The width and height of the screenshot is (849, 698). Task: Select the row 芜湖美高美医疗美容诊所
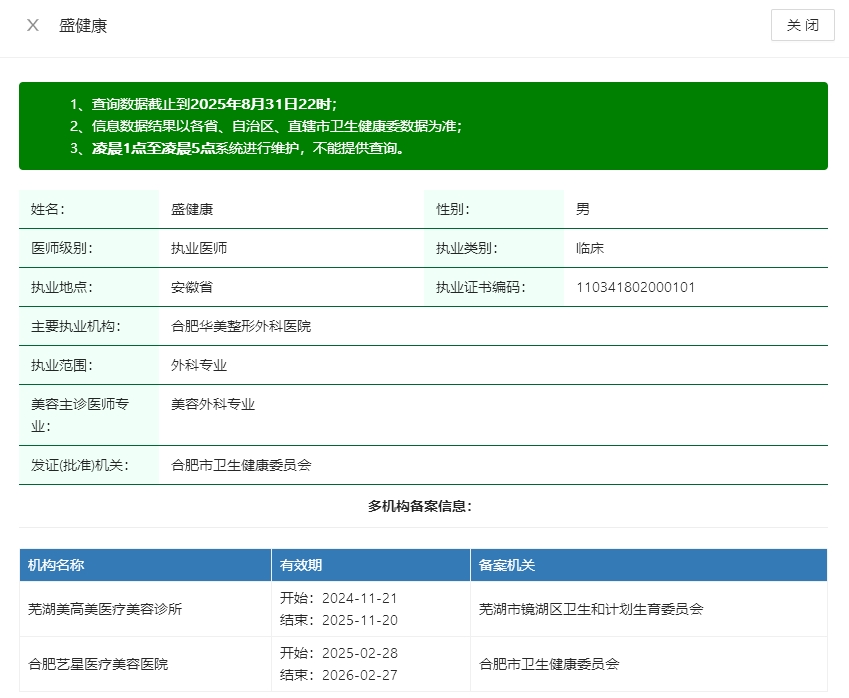coord(423,609)
